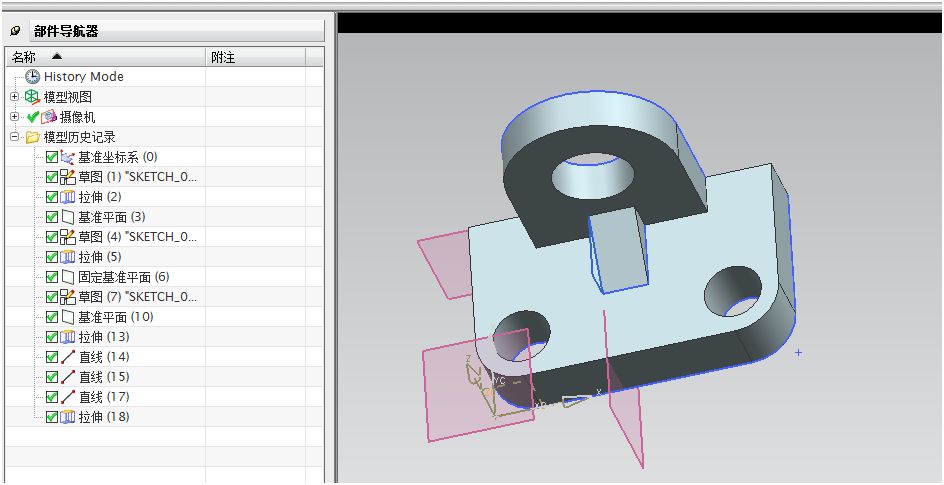Click the 部件导航器 panel title
Image resolution: width=944 pixels, height=485 pixels.
[66, 31]
